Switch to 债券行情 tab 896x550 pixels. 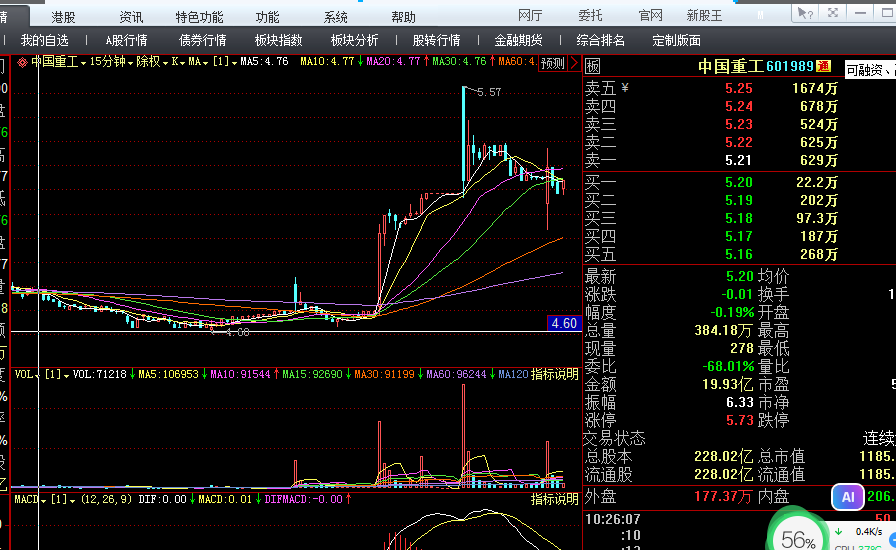[203, 41]
